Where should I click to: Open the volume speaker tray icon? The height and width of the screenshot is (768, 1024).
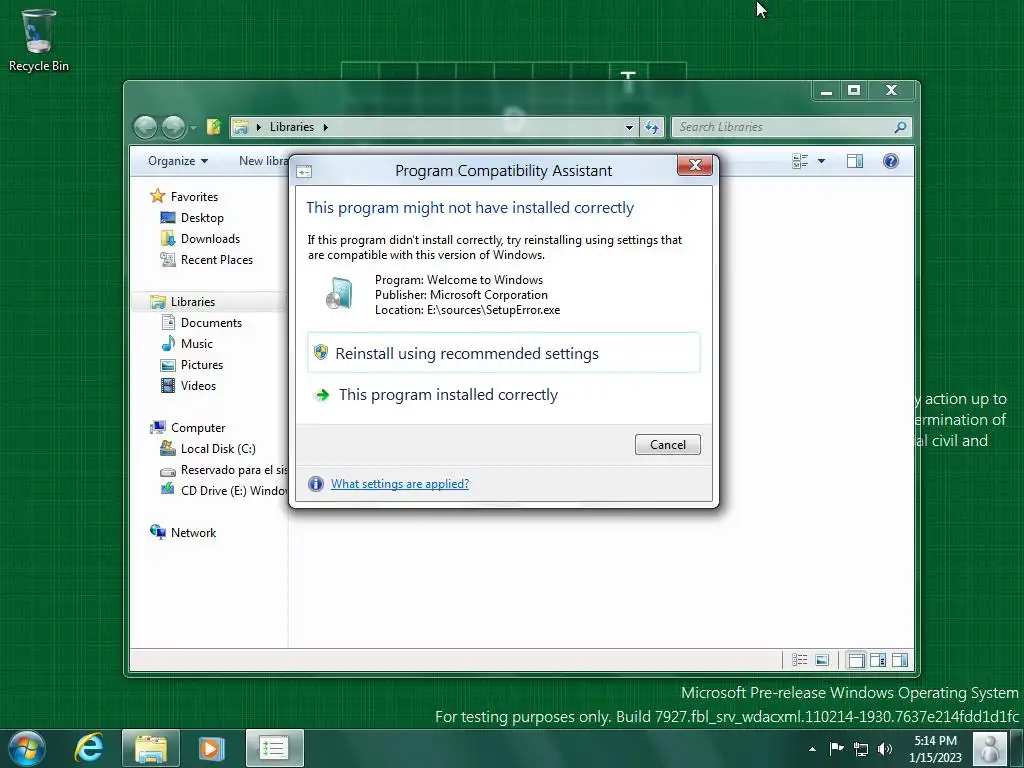click(885, 749)
